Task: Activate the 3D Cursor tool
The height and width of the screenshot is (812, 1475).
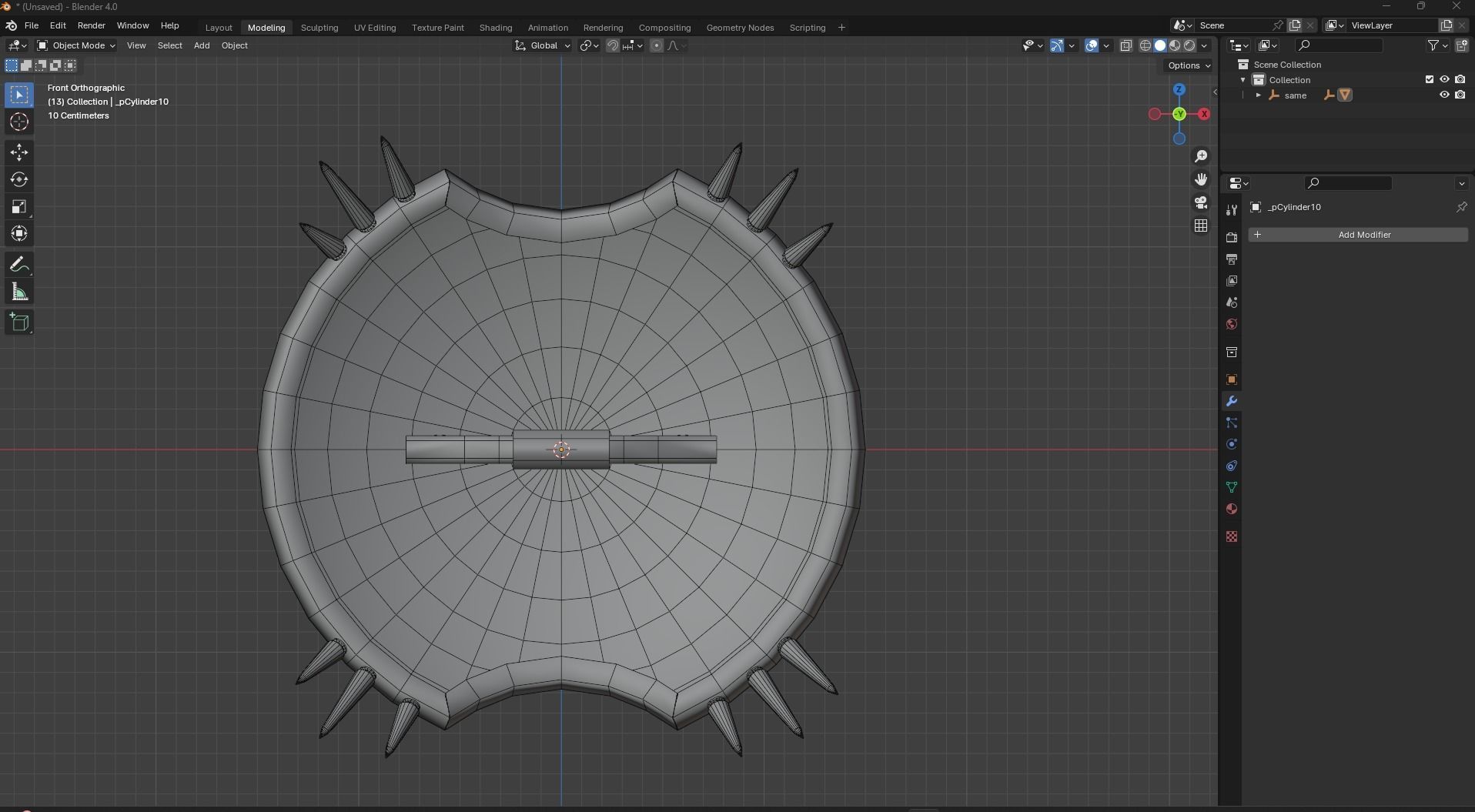Action: (19, 122)
